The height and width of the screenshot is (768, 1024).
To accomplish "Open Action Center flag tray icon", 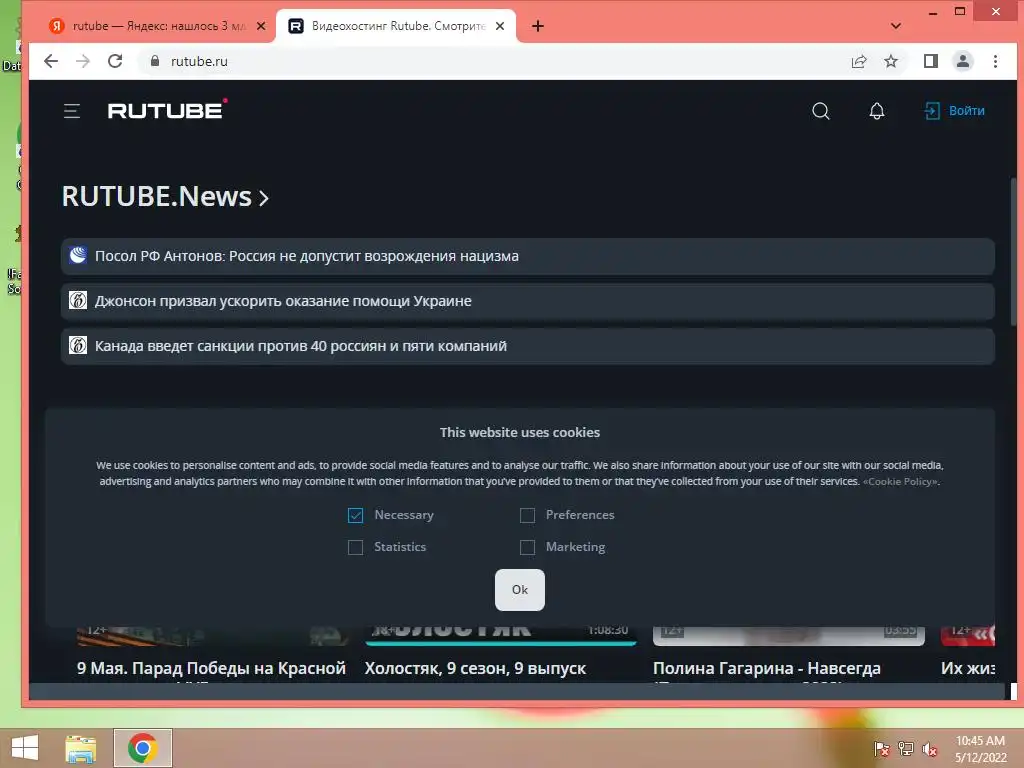I will tap(882, 749).
